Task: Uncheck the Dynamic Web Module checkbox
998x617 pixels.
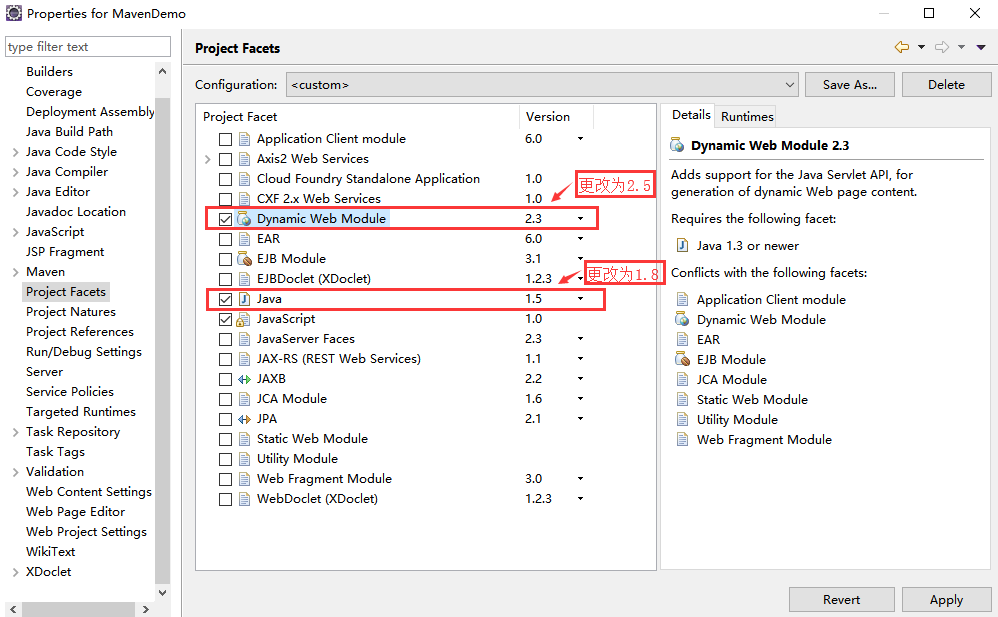Action: click(225, 220)
